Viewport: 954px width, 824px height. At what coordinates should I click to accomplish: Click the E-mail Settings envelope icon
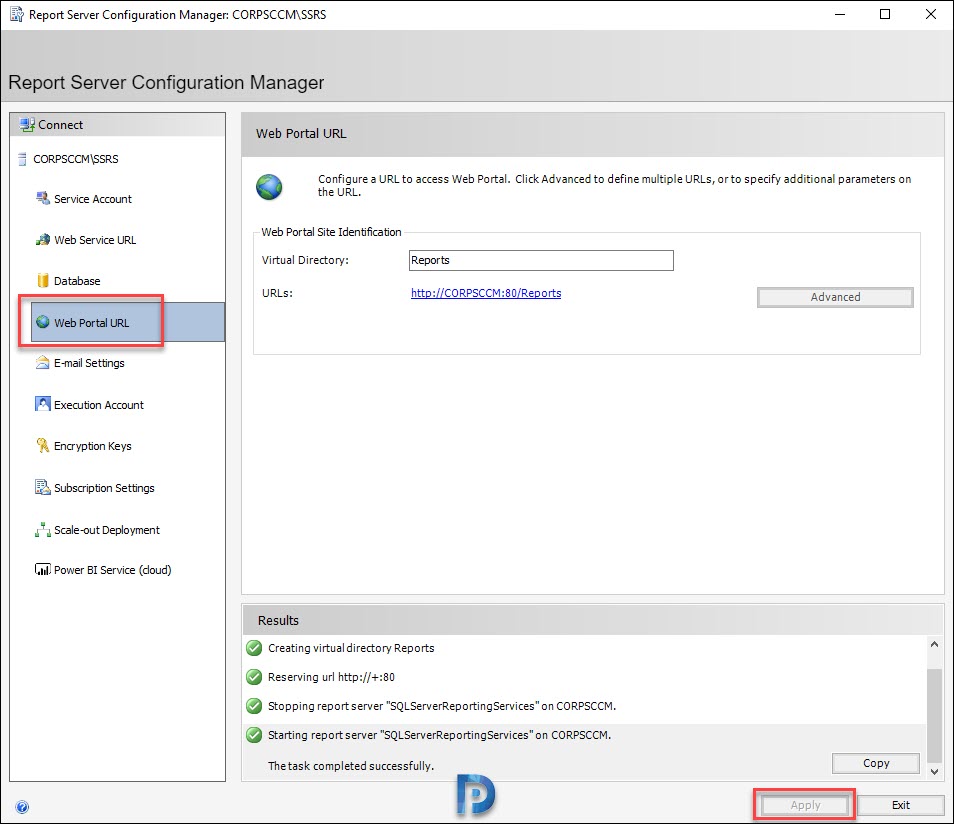[x=43, y=363]
